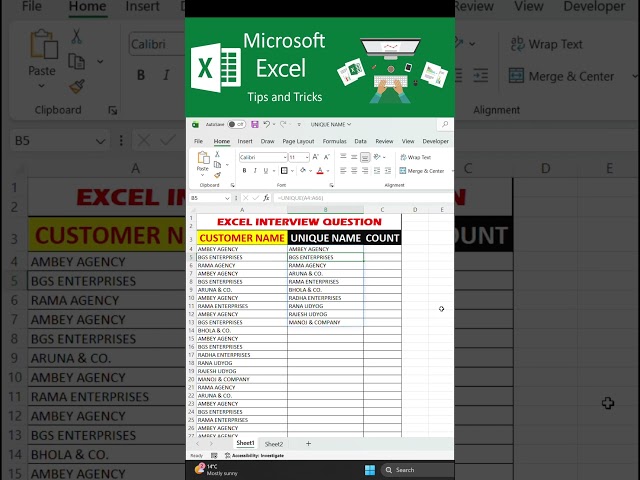Click macro record icon in status bar
Image resolution: width=640 pixels, height=480 pixels.
214,456
